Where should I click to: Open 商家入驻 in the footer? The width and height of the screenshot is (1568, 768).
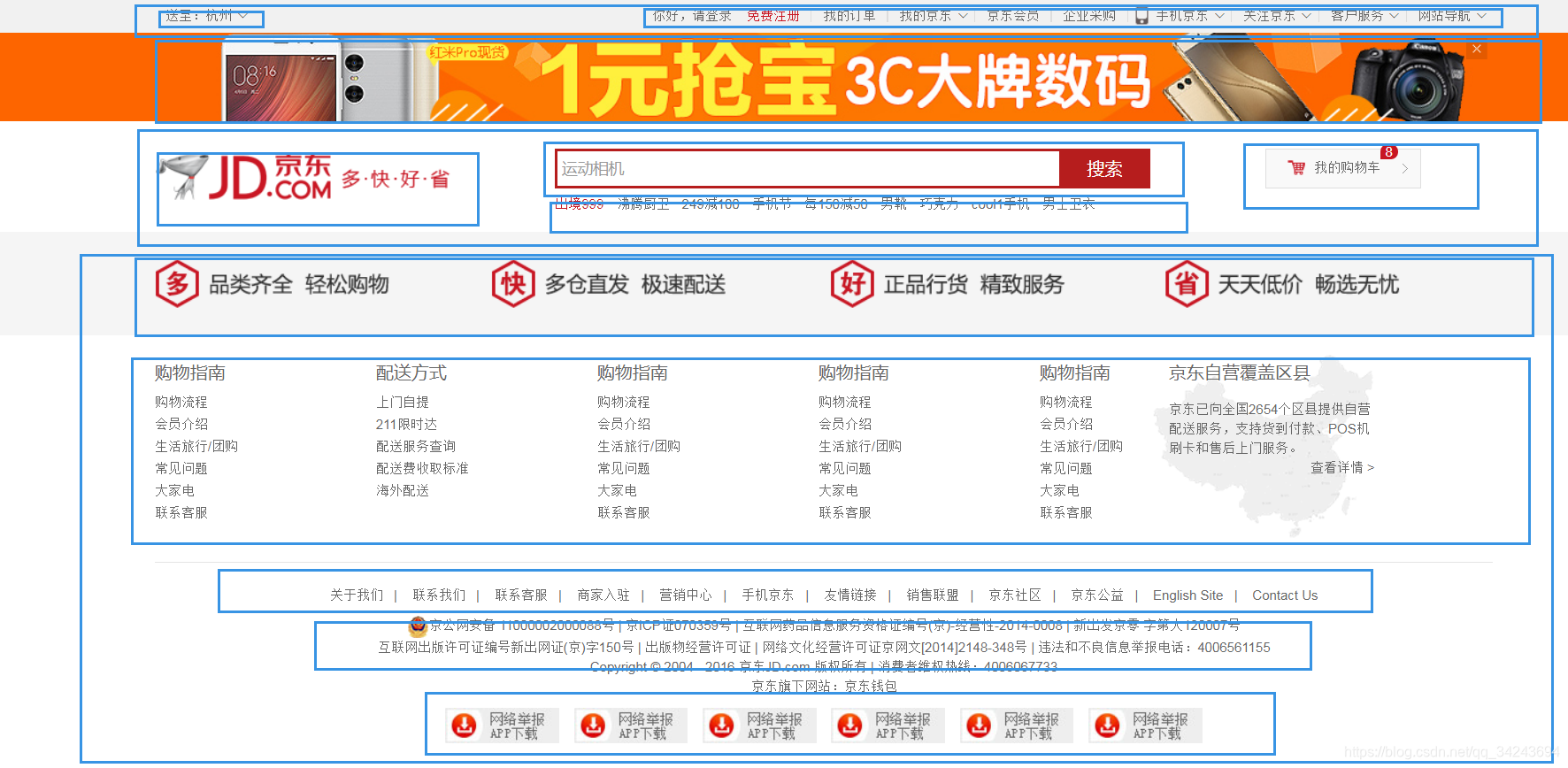click(603, 595)
